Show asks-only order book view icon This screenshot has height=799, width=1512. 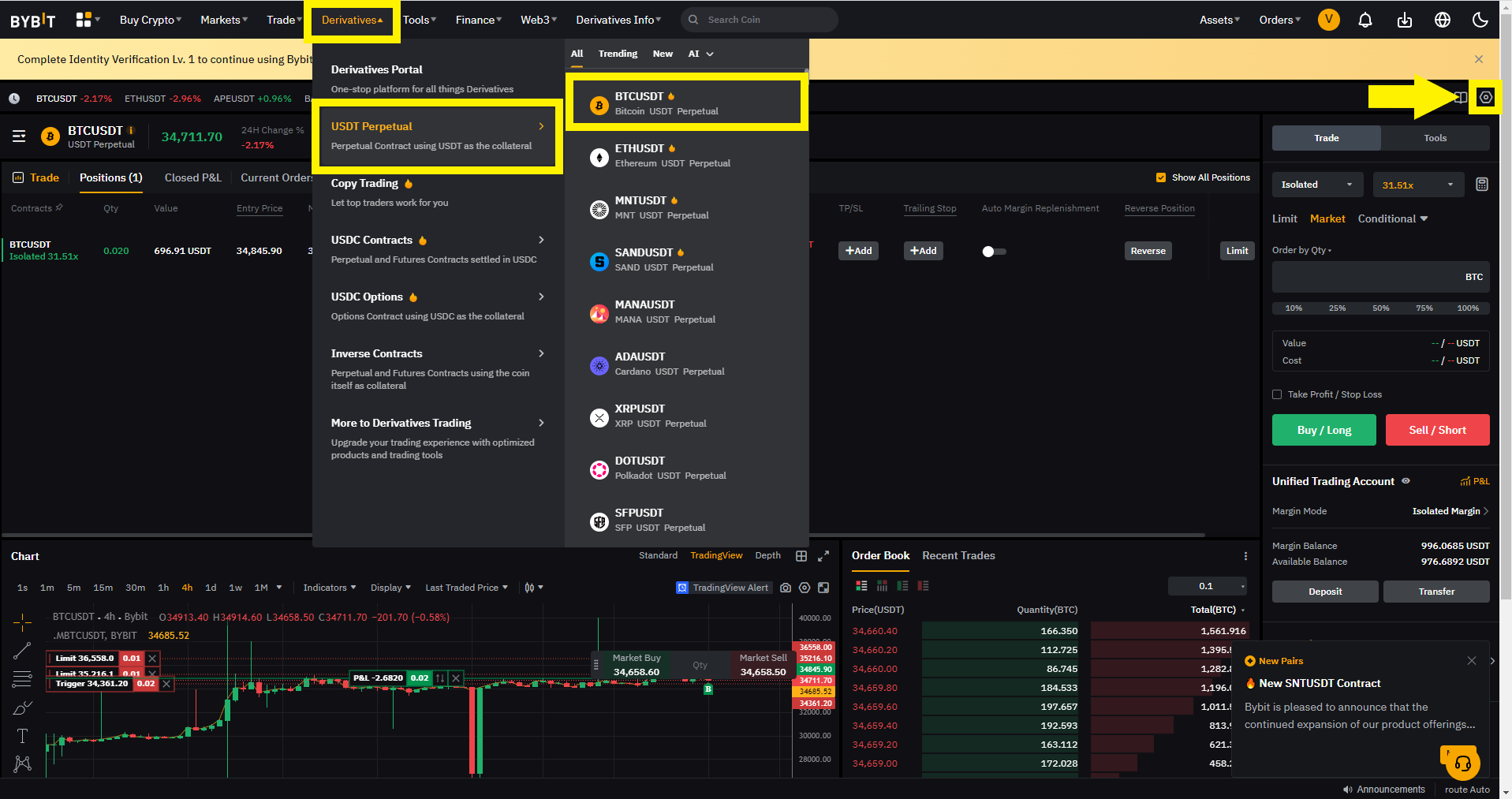point(923,586)
